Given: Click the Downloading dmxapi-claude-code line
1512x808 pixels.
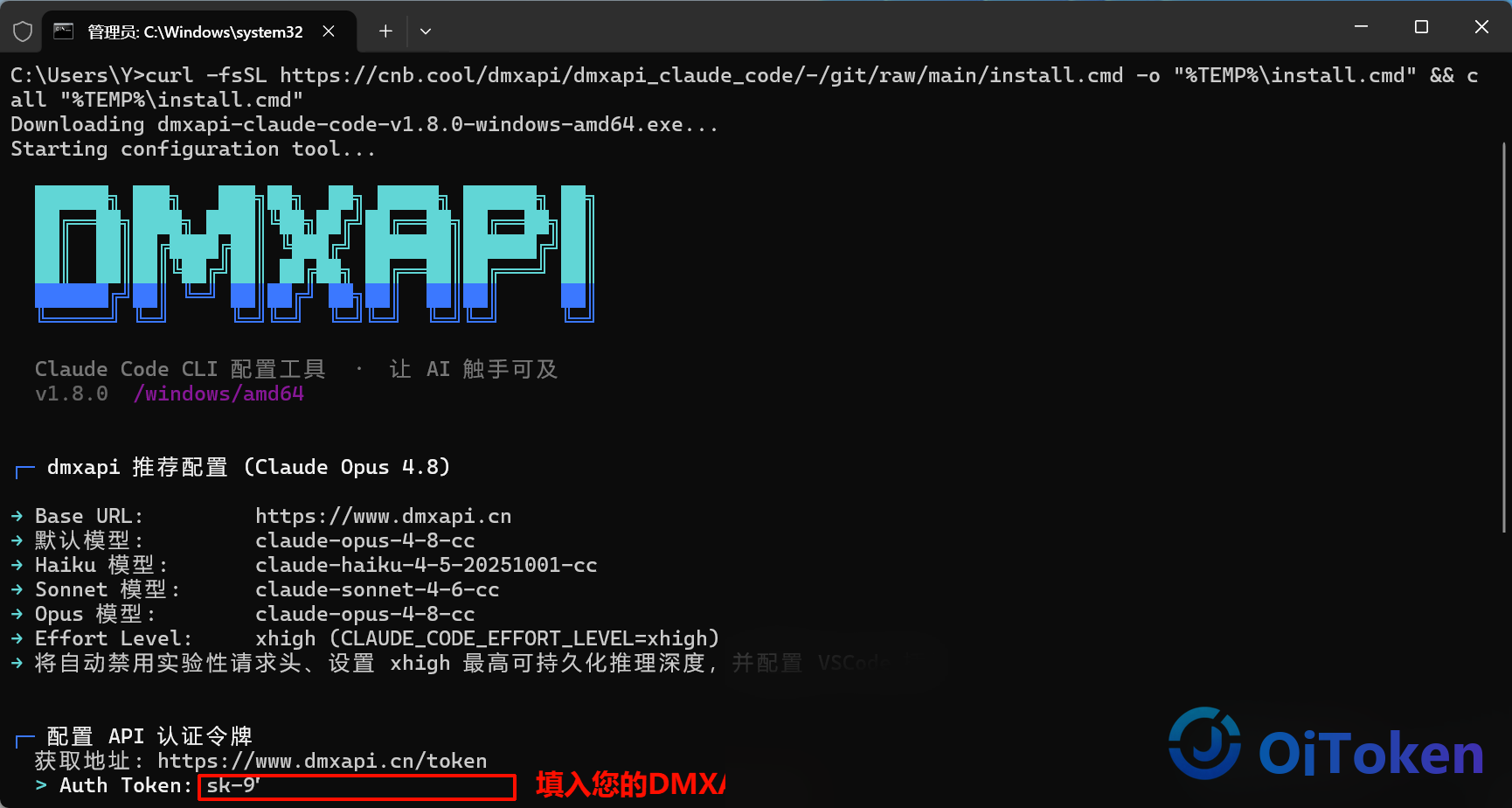Looking at the screenshot, I should click(x=364, y=124).
